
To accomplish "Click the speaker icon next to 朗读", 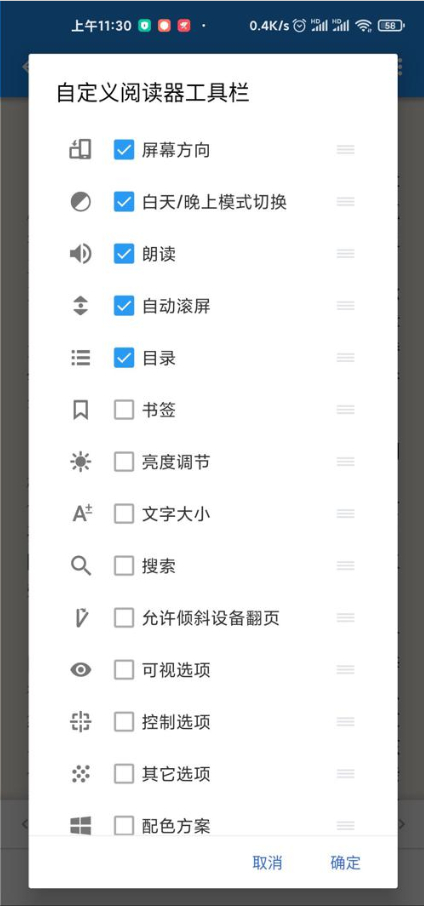I will (x=80, y=254).
